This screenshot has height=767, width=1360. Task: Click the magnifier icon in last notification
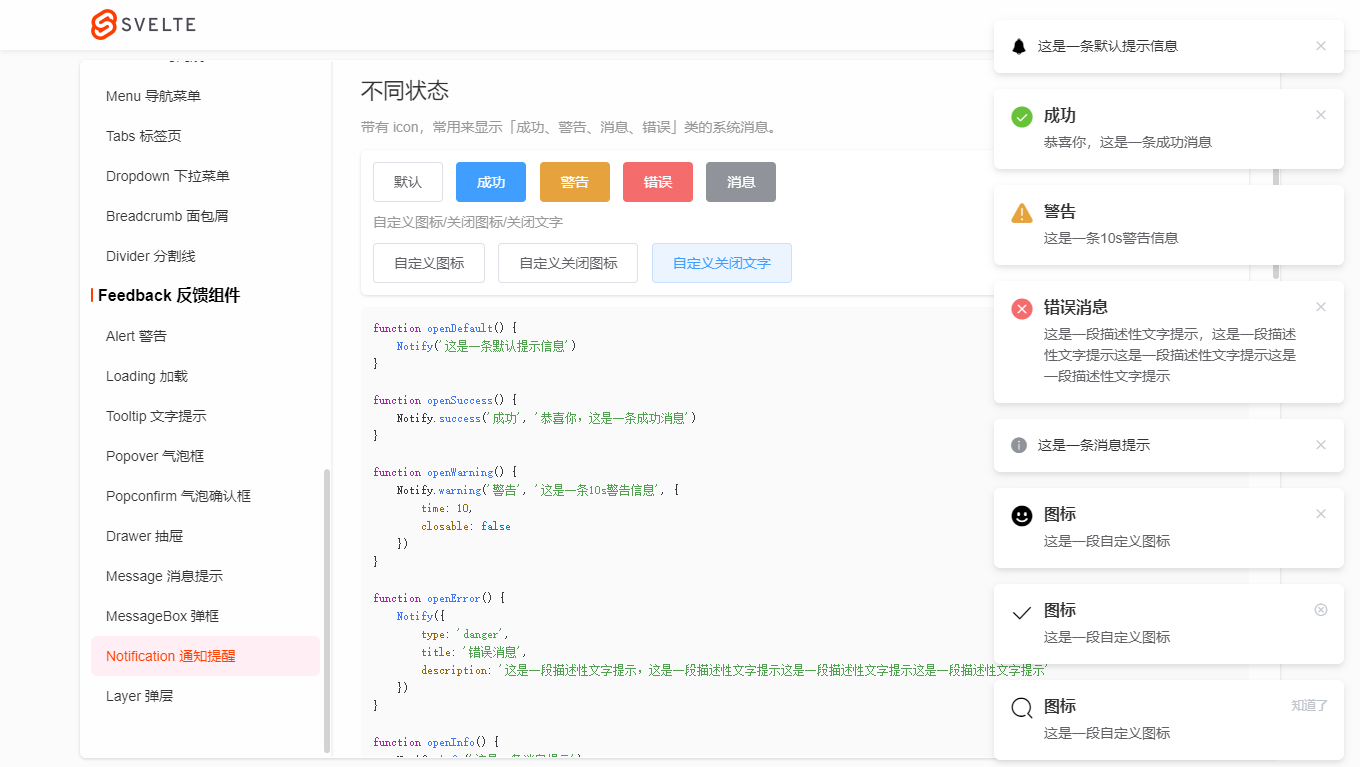click(1022, 708)
